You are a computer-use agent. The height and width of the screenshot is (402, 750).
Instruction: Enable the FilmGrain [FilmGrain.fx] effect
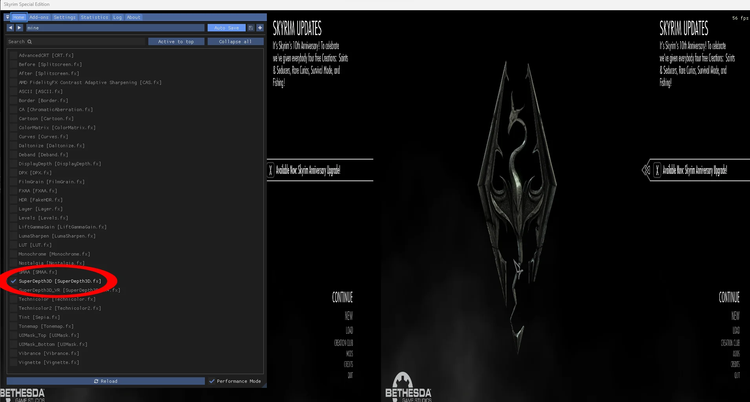point(13,181)
